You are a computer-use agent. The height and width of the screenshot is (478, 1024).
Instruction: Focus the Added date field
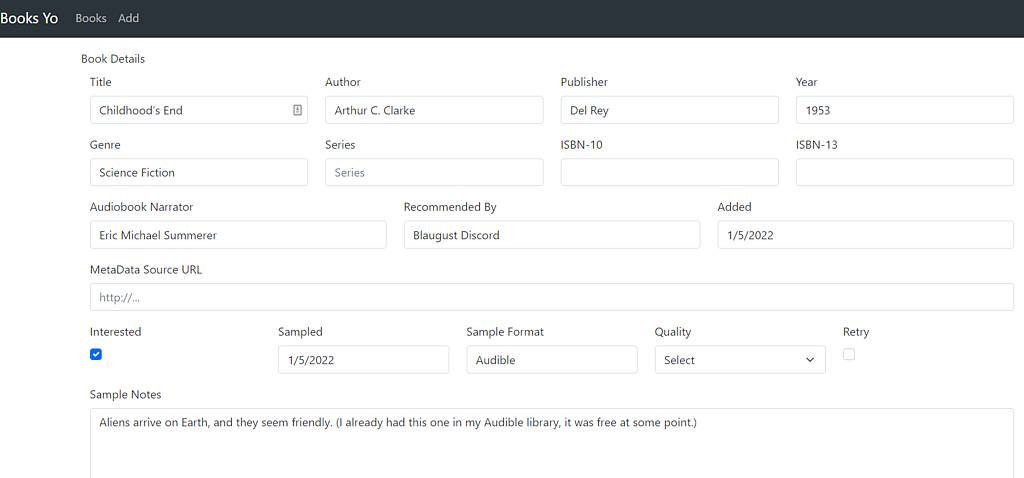click(x=865, y=235)
